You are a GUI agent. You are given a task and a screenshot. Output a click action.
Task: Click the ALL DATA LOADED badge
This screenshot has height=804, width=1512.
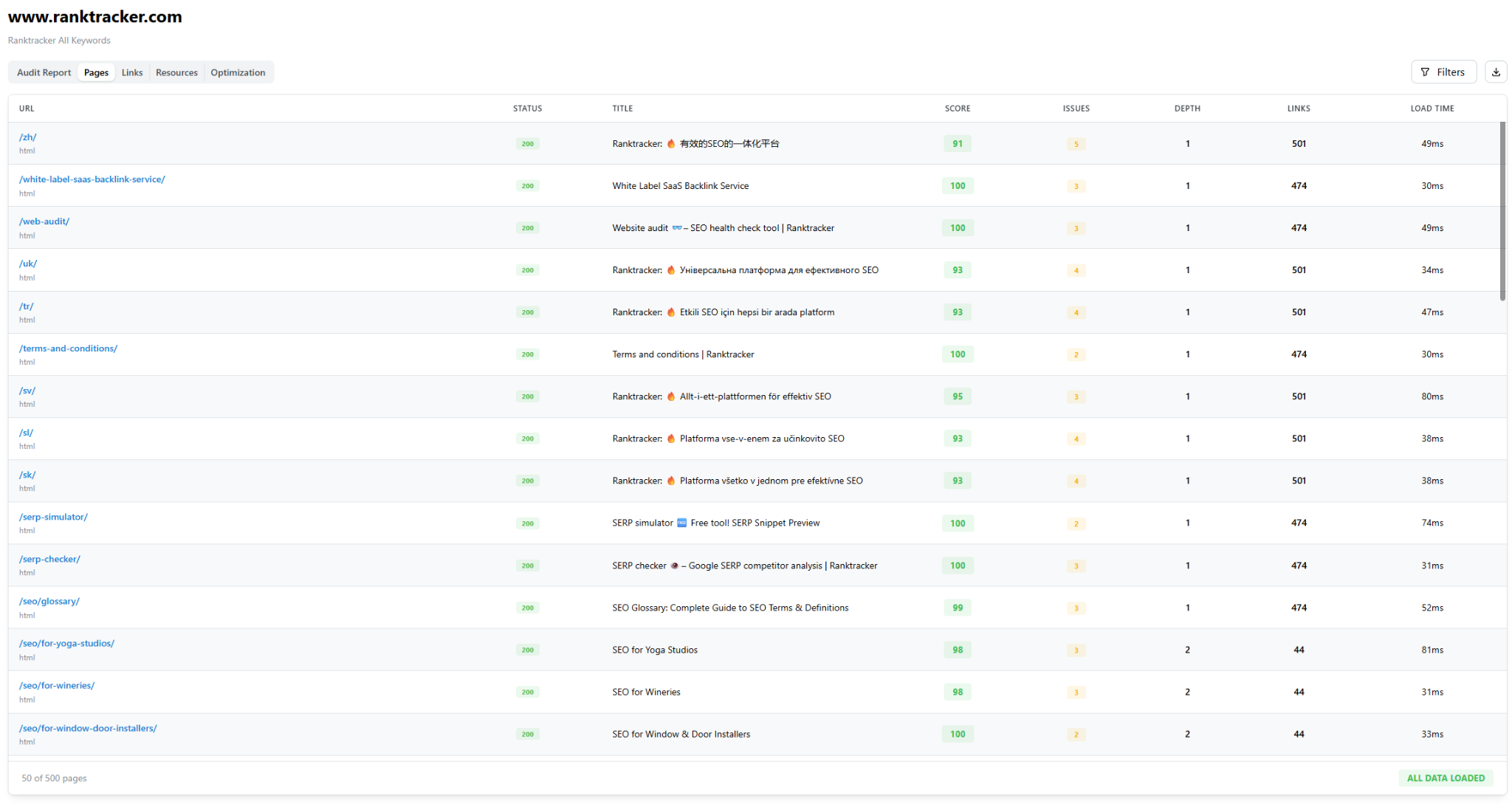tap(1446, 778)
